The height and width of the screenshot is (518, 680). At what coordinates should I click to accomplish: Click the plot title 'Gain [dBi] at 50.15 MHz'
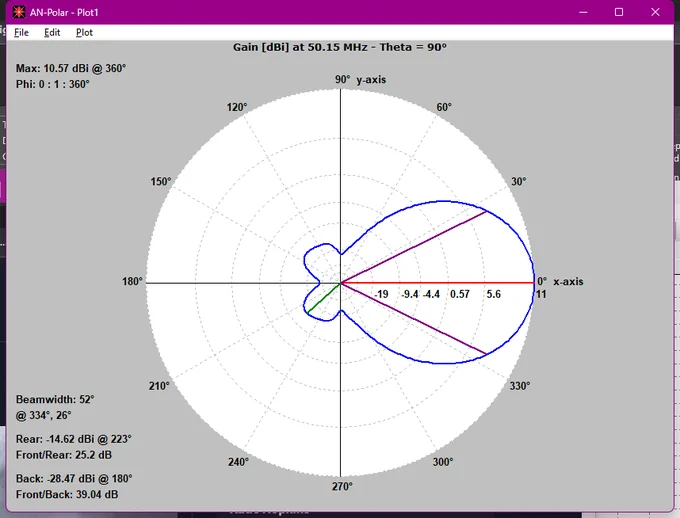click(302, 47)
